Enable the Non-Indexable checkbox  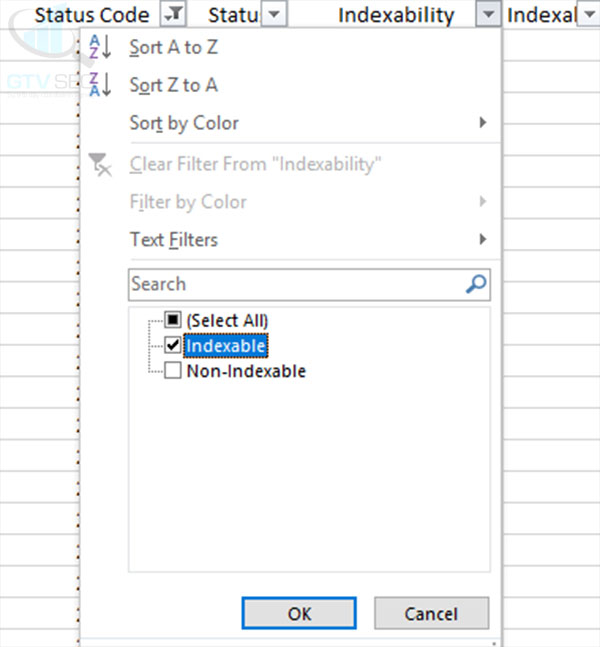pos(173,371)
